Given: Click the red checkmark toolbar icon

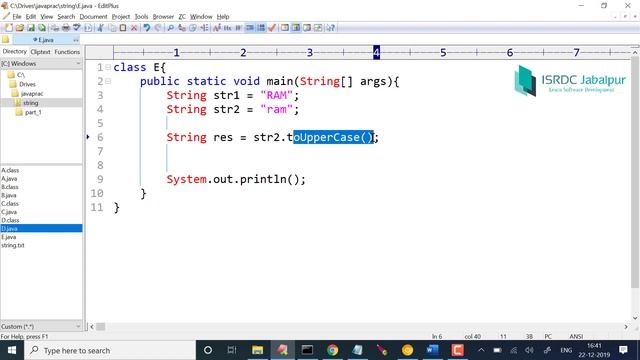Looking at the screenshot, I should coord(272,28).
